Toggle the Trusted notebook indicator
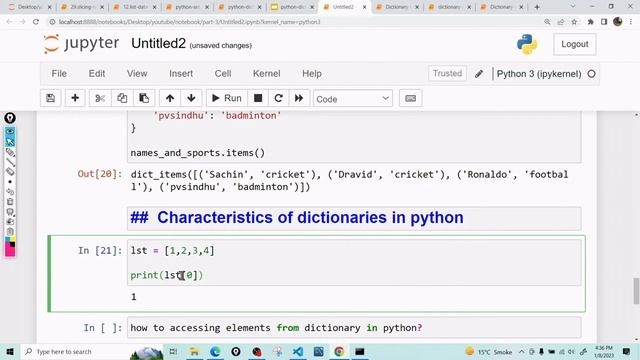Viewport: 640px width, 360px height. click(x=447, y=73)
